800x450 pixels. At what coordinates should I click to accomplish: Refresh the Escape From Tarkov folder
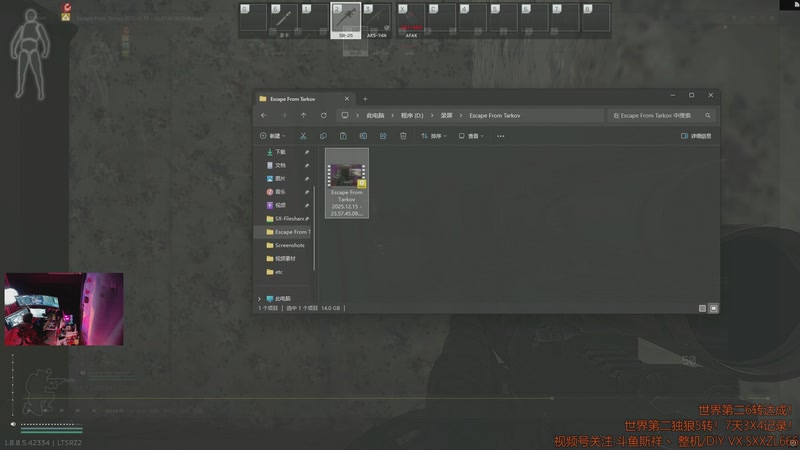tap(323, 115)
